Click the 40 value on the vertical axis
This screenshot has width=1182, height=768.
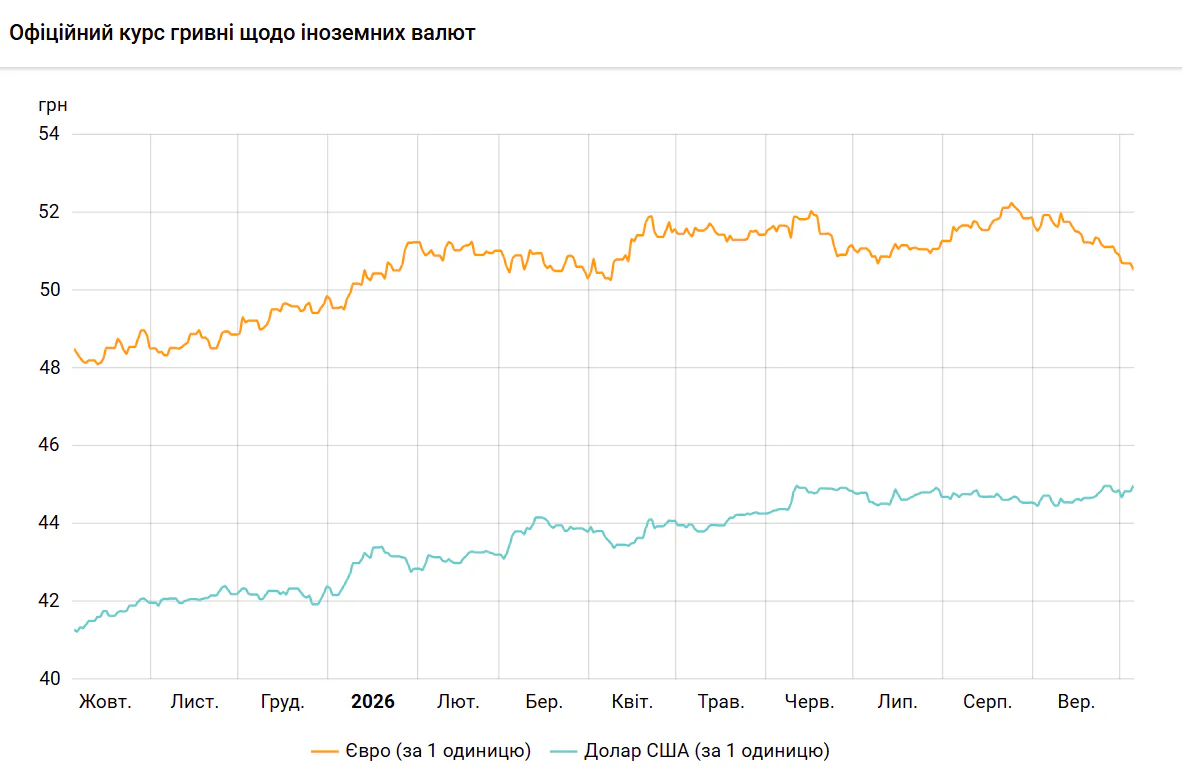coord(49,678)
